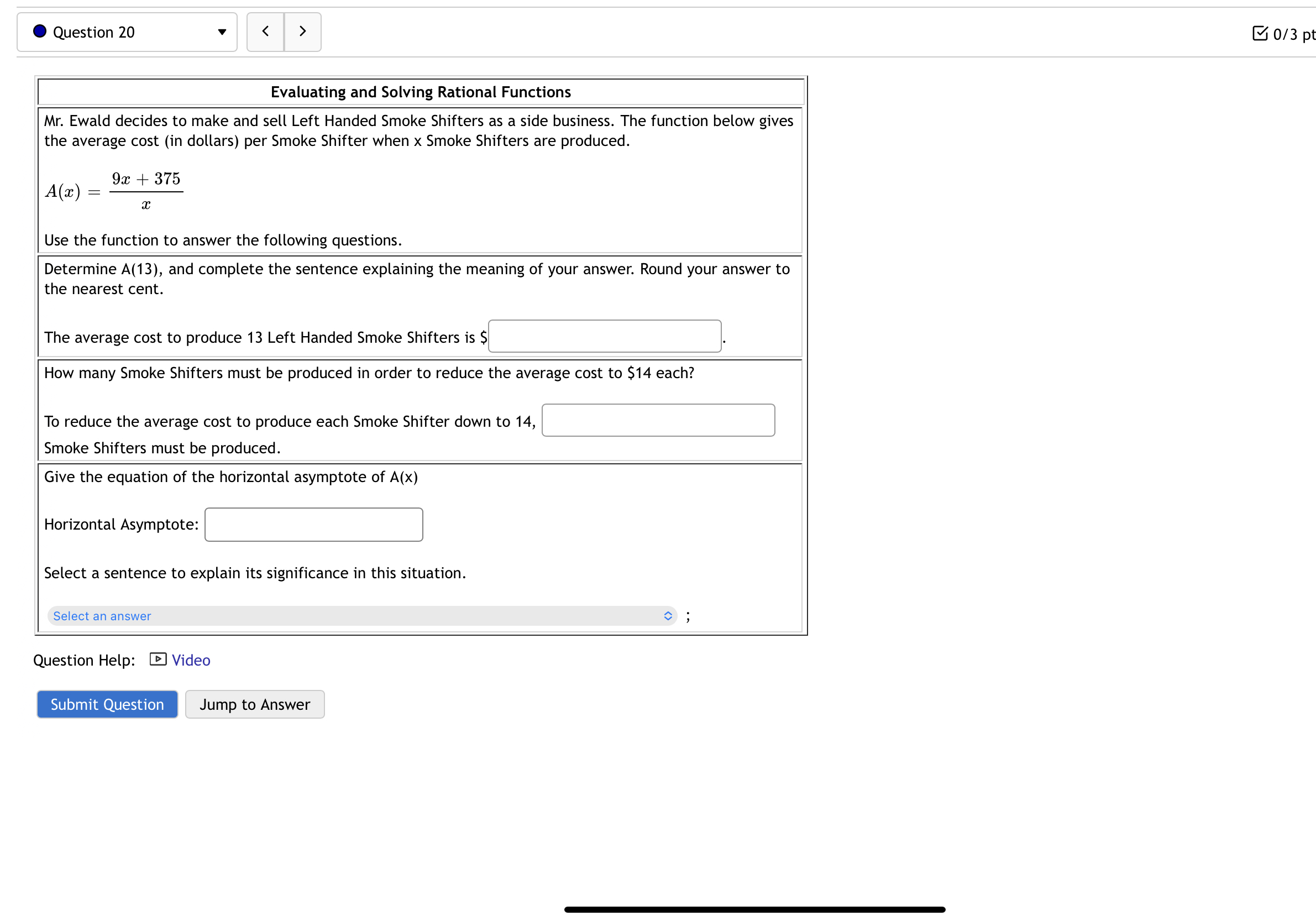Click the previous question arrow

[x=265, y=32]
